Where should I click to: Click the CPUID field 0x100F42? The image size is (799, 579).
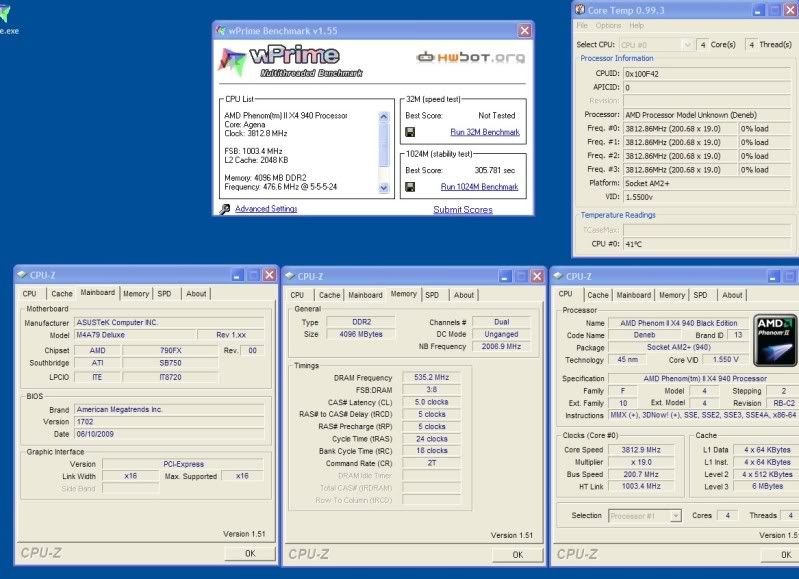coord(707,74)
